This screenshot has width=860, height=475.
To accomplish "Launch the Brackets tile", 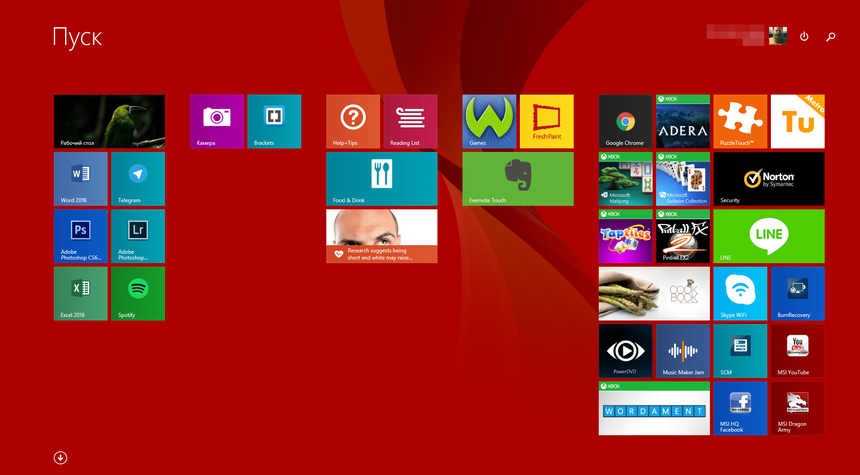I will [274, 121].
